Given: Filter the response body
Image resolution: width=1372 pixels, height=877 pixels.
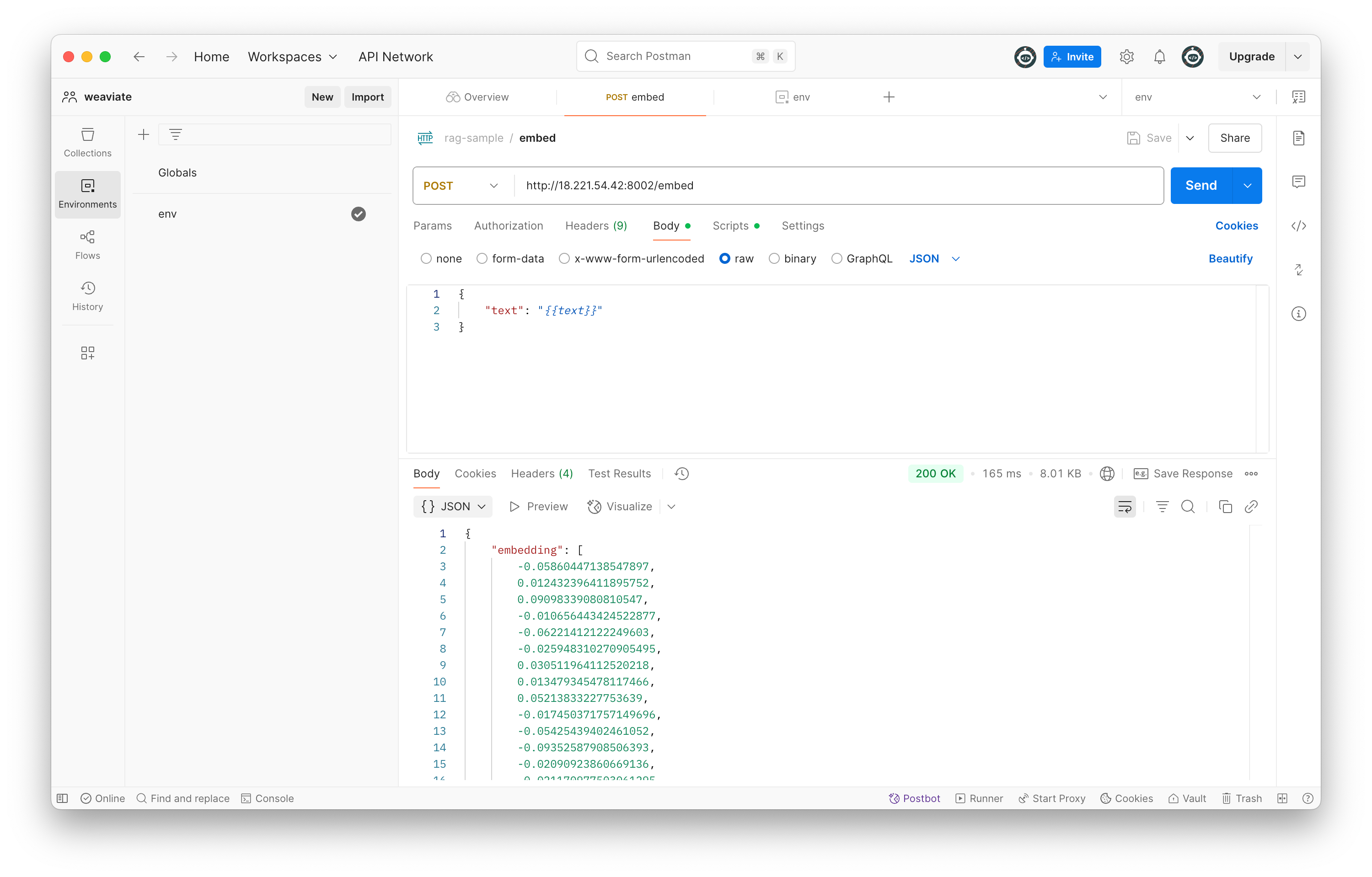Looking at the screenshot, I should pos(1162,506).
